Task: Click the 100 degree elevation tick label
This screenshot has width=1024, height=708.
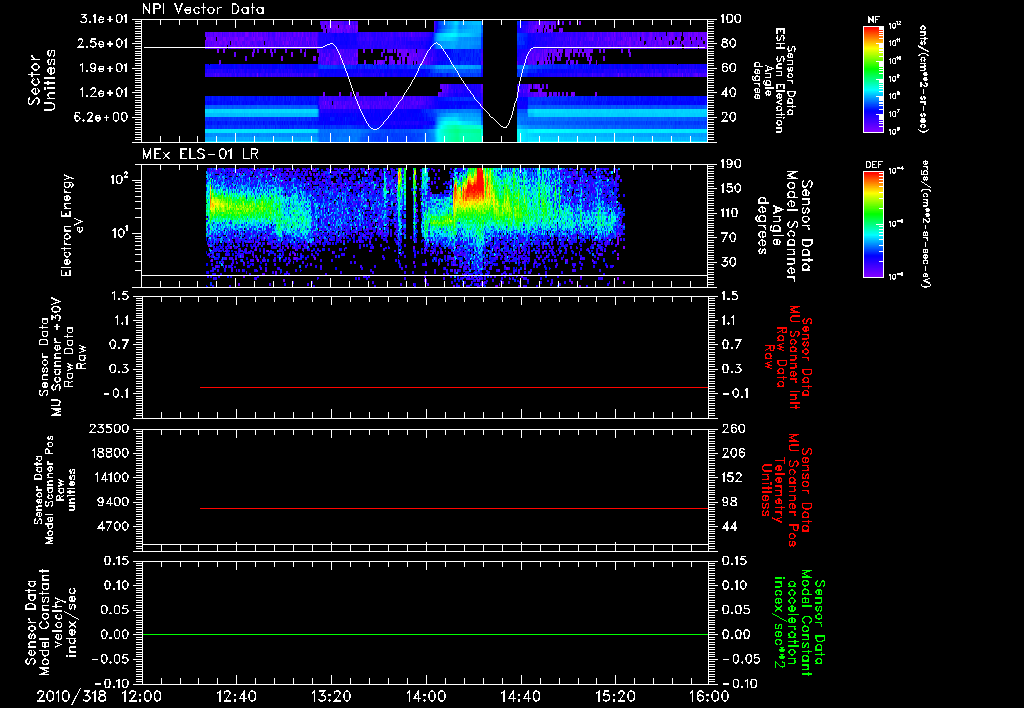Action: coord(731,19)
